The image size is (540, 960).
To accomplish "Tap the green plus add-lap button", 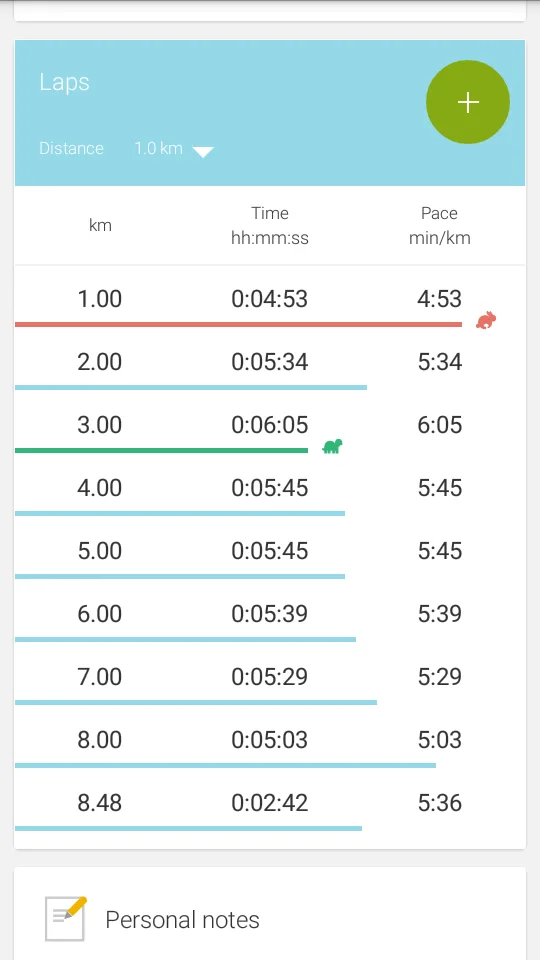I will pyautogui.click(x=468, y=102).
